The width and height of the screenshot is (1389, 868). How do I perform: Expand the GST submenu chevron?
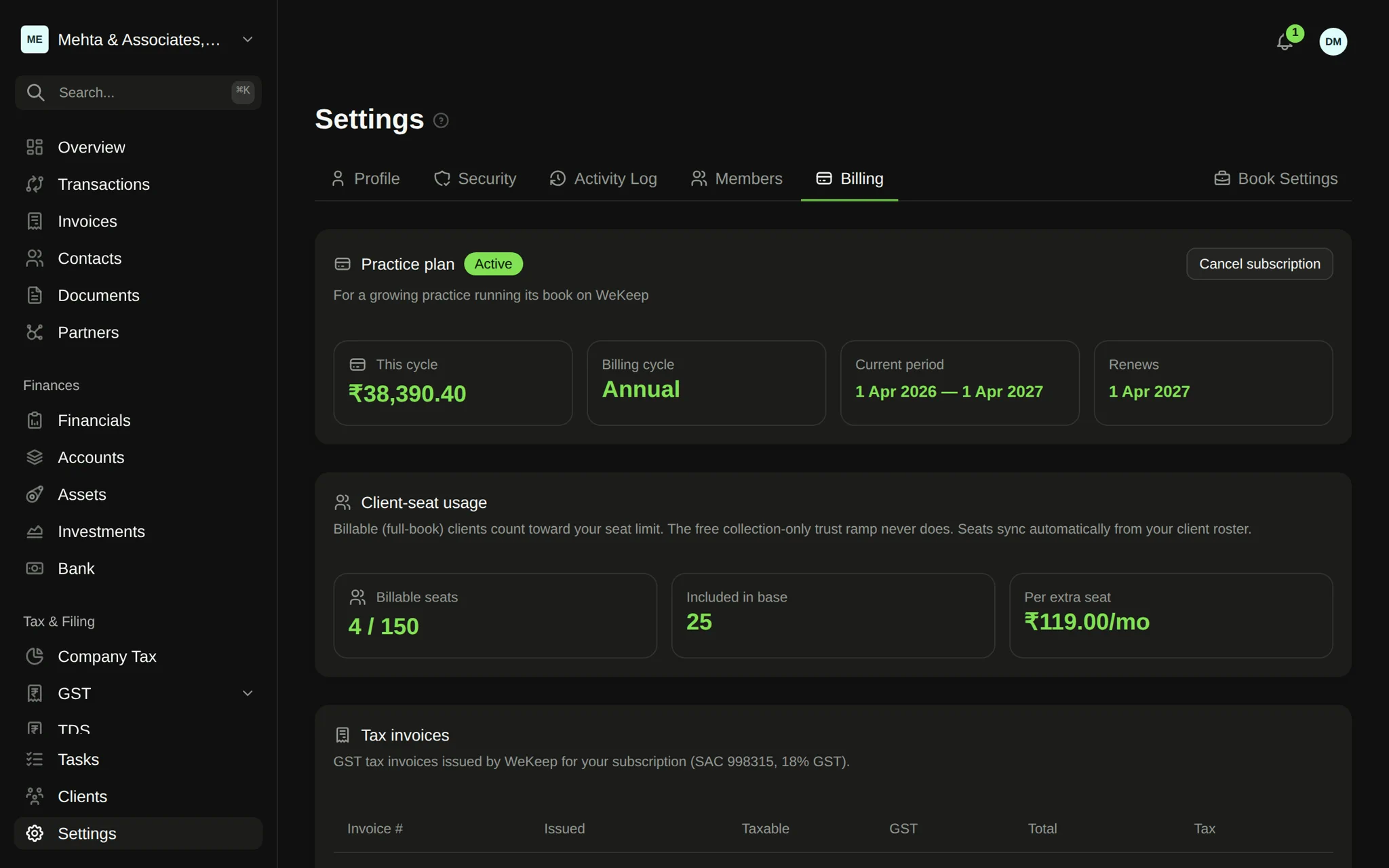click(248, 694)
